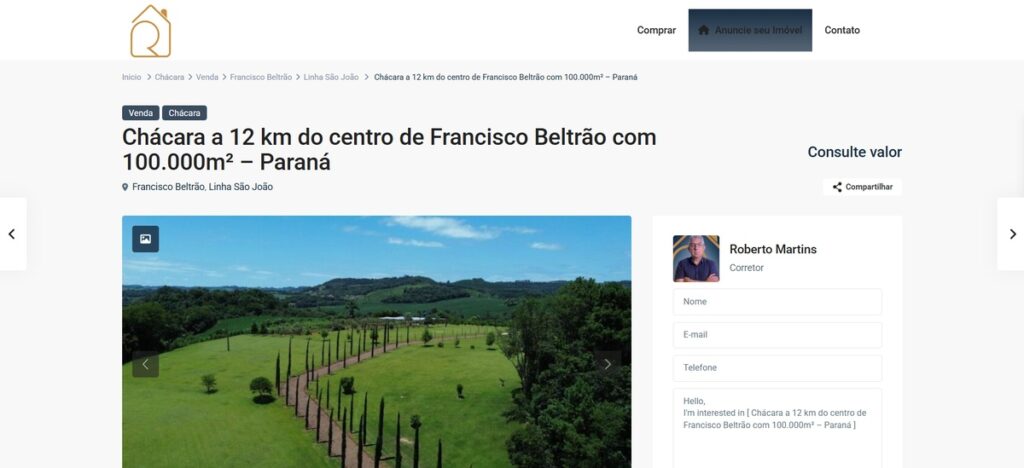Screen dimensions: 1024x468
Task: Select the Venda tag badge
Action: point(140,113)
